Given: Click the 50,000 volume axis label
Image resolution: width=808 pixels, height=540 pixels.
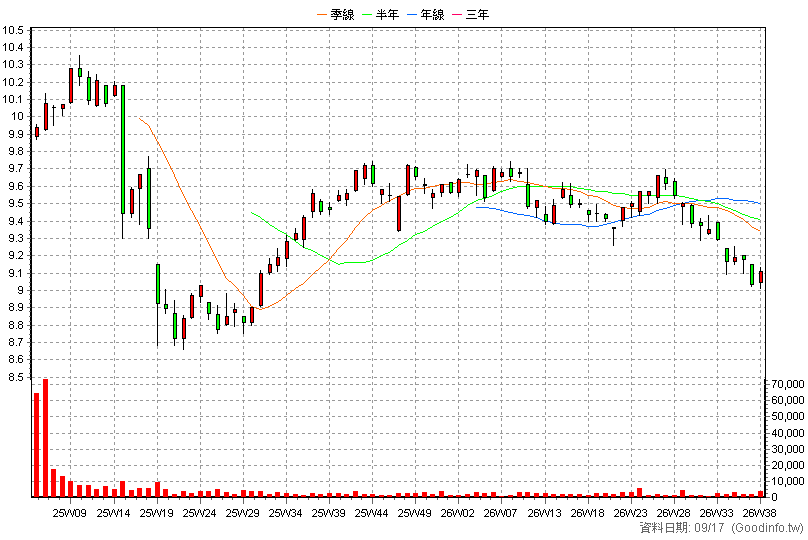Looking at the screenshot, I should point(788,416).
